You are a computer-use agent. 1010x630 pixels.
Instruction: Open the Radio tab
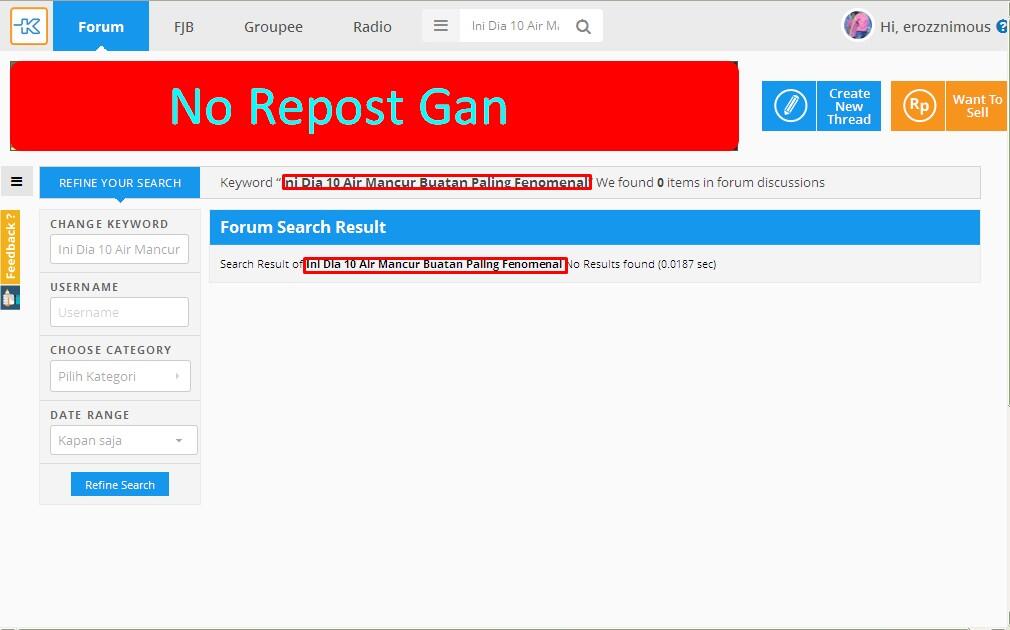pos(372,26)
